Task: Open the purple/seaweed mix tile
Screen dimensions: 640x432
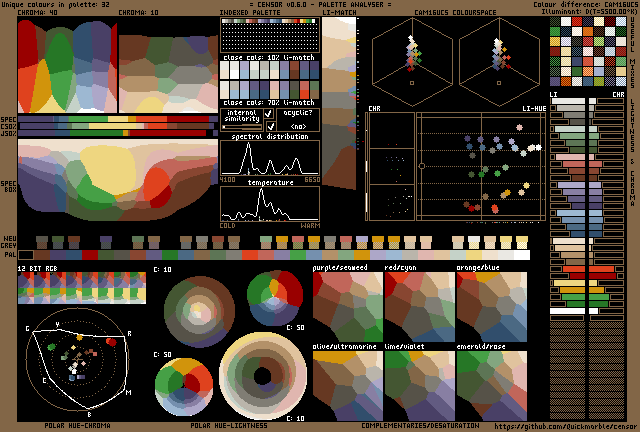Action: click(x=348, y=307)
